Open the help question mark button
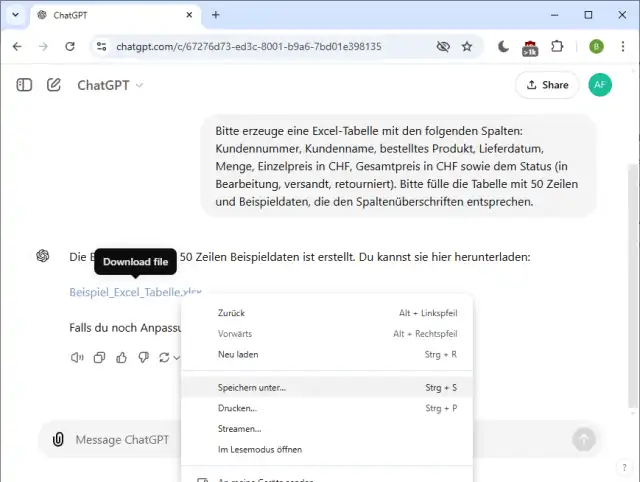Viewport: 640px width, 482px height. pos(624,467)
